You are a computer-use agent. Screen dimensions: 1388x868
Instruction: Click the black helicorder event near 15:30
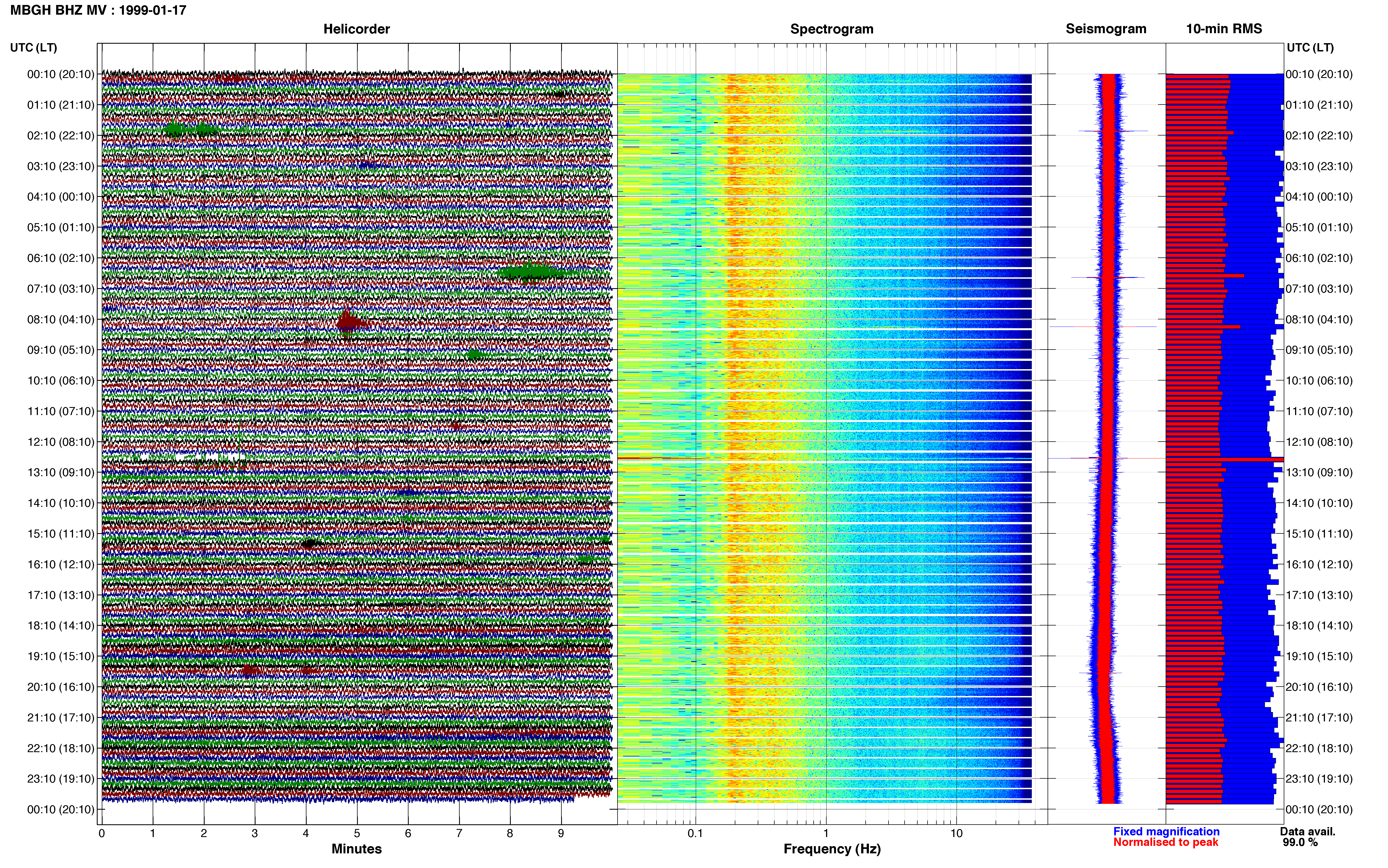click(310, 543)
